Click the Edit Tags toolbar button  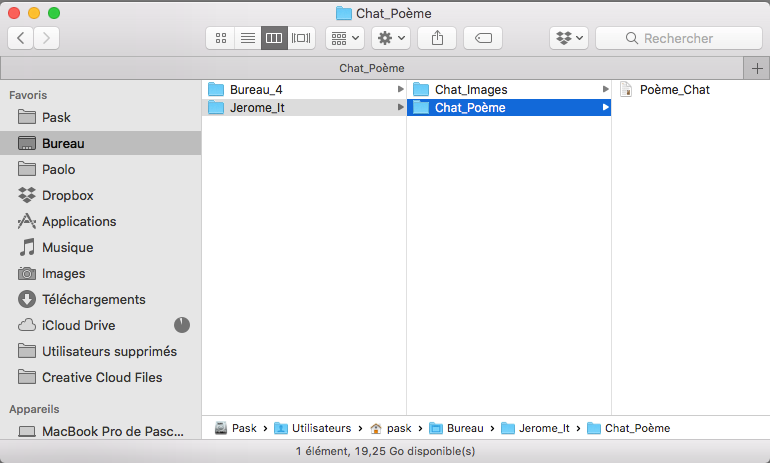[x=483, y=38]
